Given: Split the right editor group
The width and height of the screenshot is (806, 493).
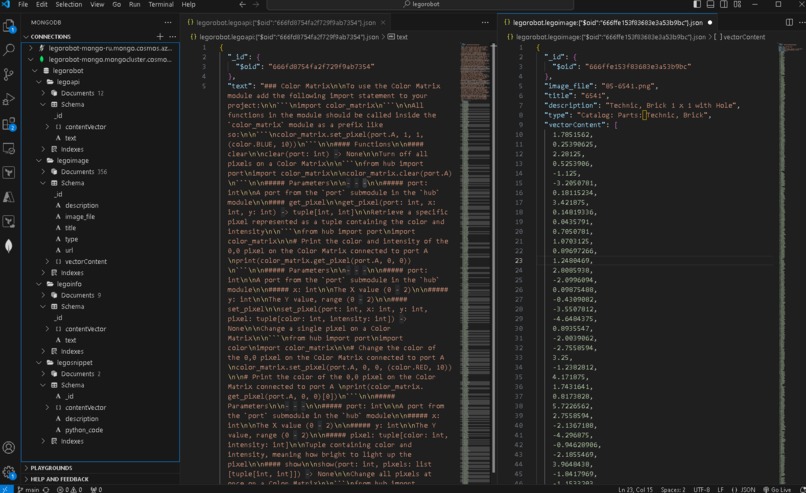Looking at the screenshot, I should 789,22.
